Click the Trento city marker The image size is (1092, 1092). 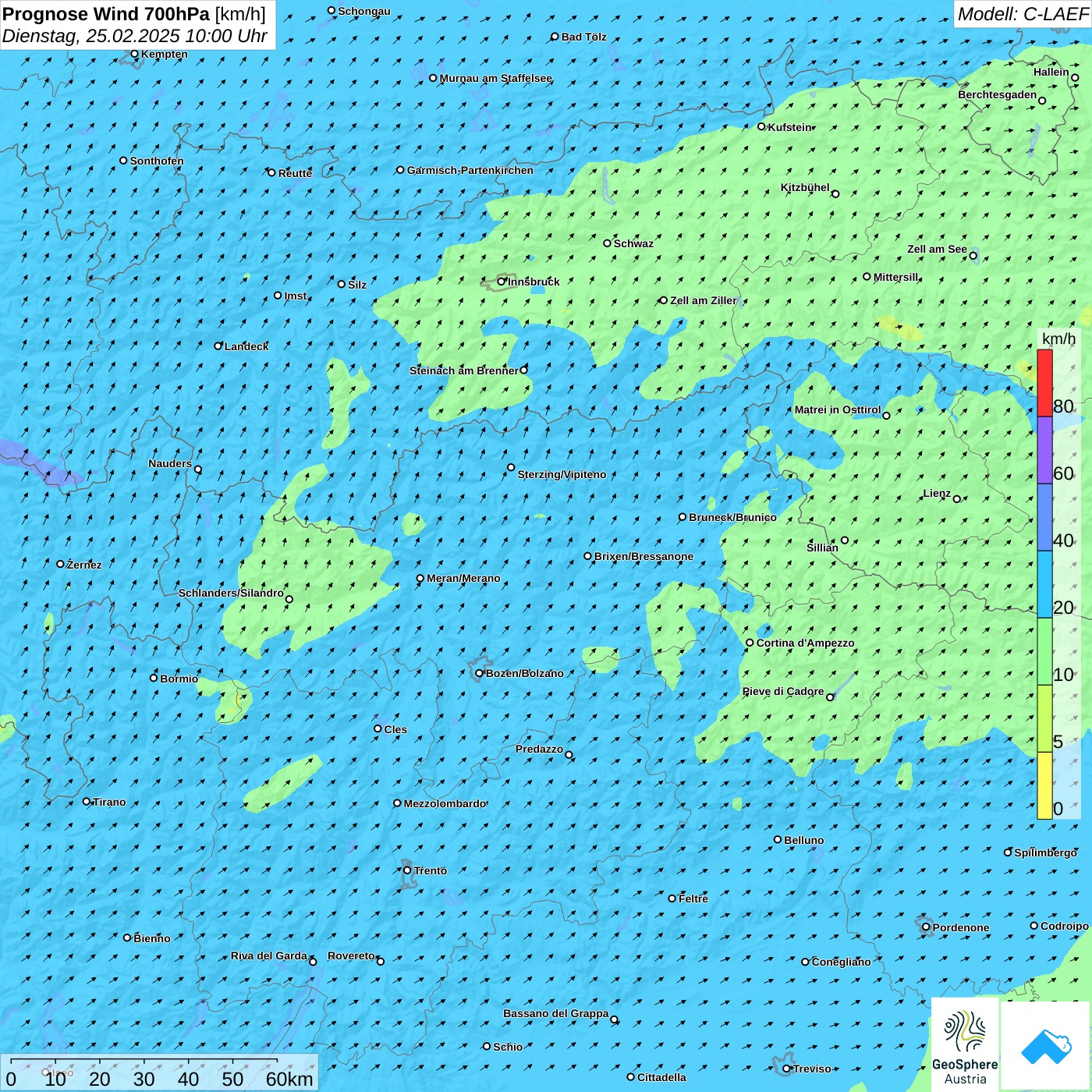click(407, 870)
